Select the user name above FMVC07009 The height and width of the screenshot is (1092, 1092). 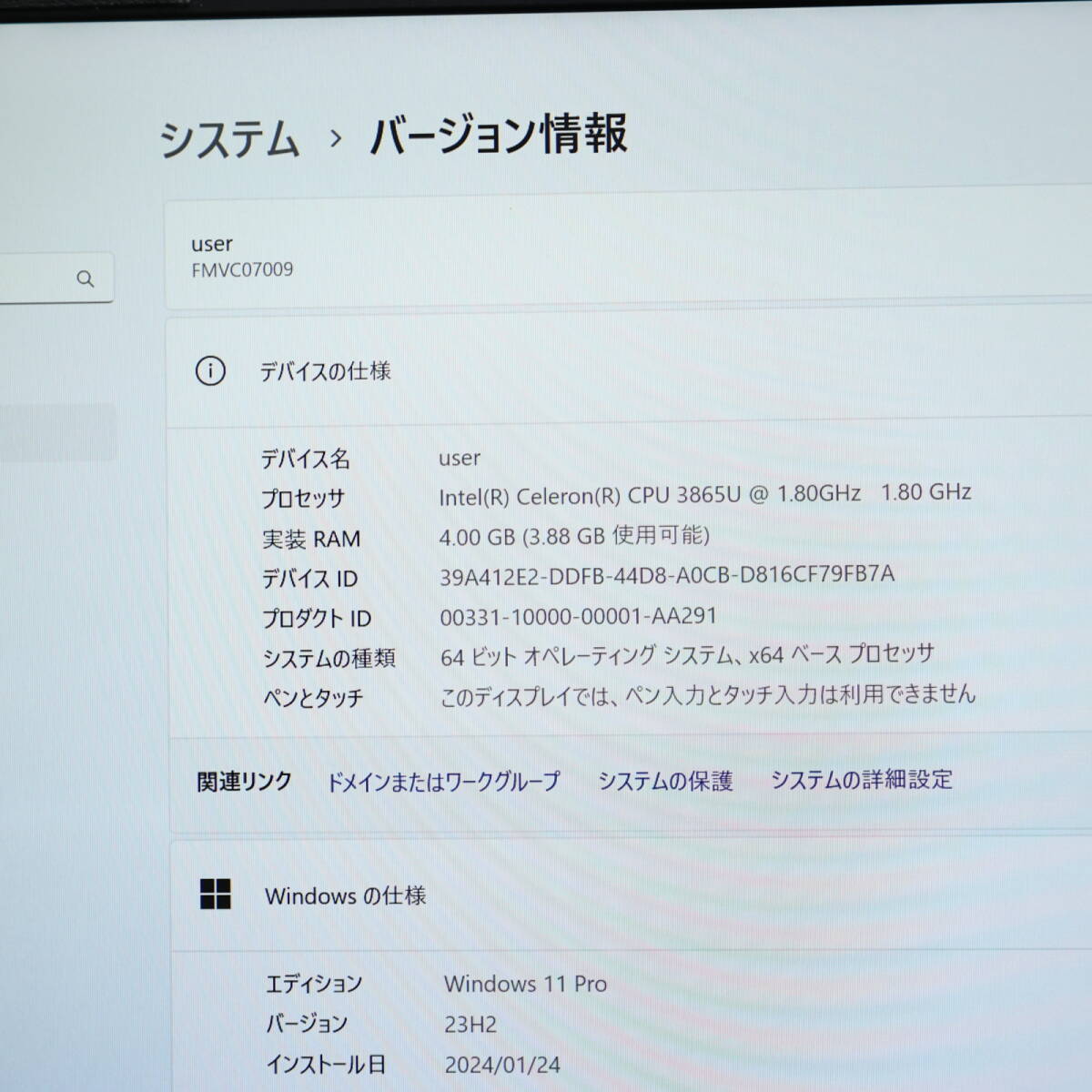212,244
